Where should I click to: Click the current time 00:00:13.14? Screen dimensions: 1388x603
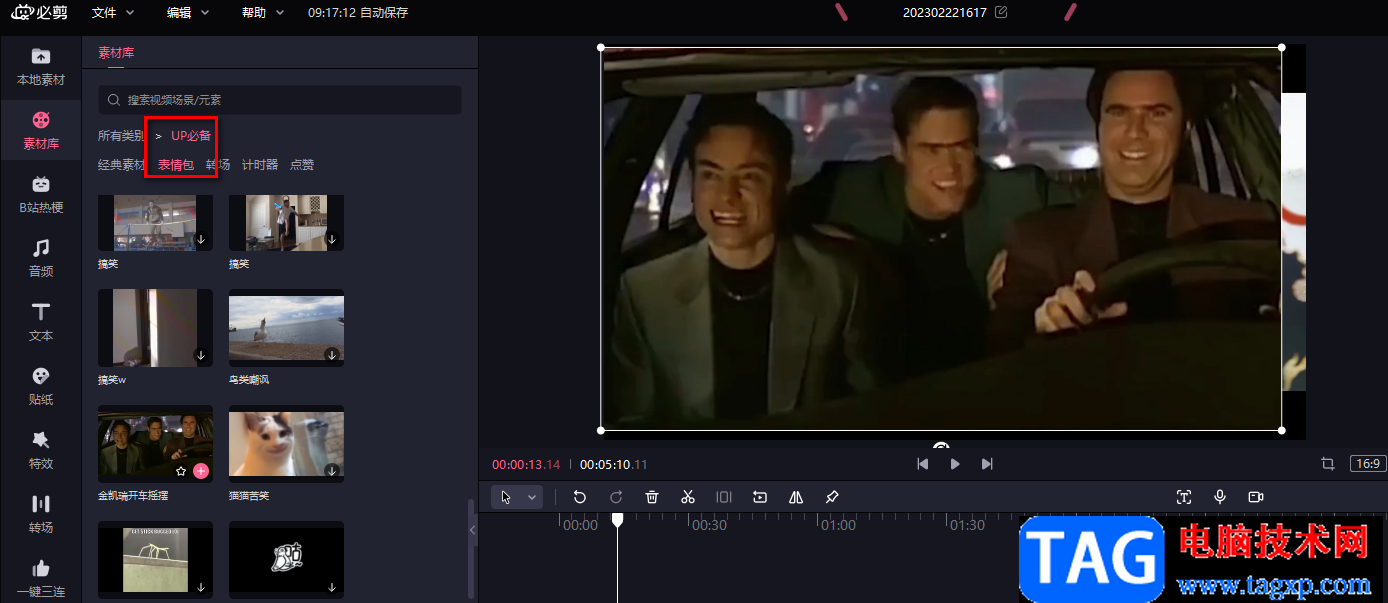526,464
